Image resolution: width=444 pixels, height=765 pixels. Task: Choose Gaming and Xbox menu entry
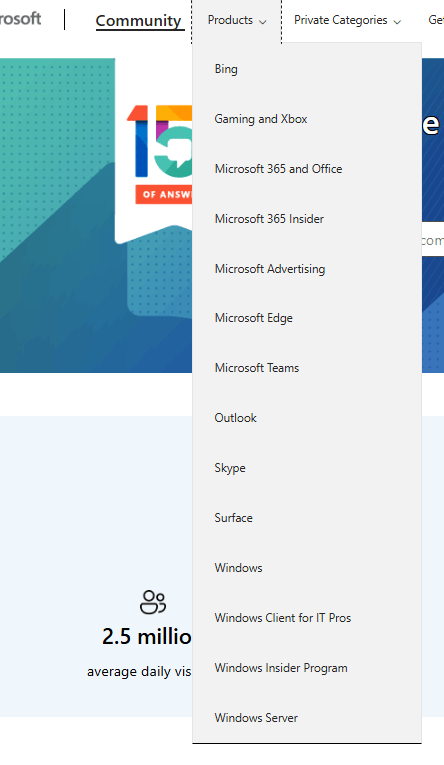pyautogui.click(x=307, y=119)
